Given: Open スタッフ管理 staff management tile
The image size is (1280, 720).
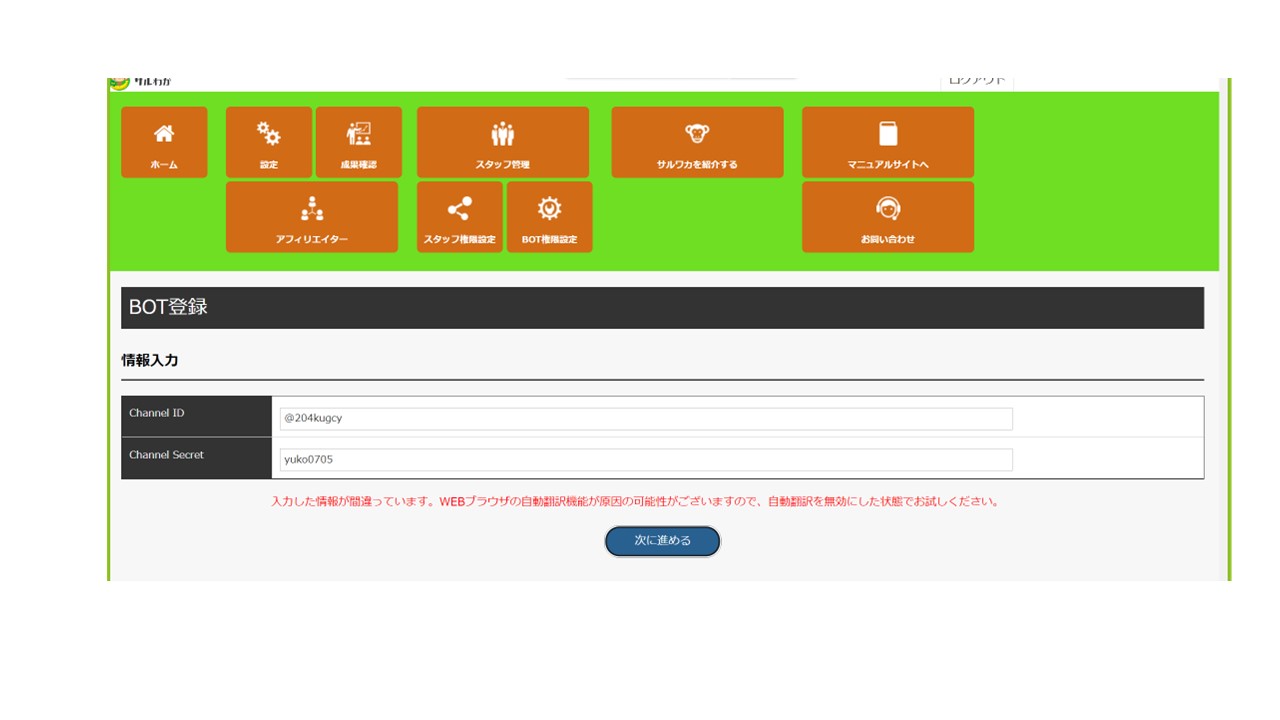Looking at the screenshot, I should pos(503,142).
